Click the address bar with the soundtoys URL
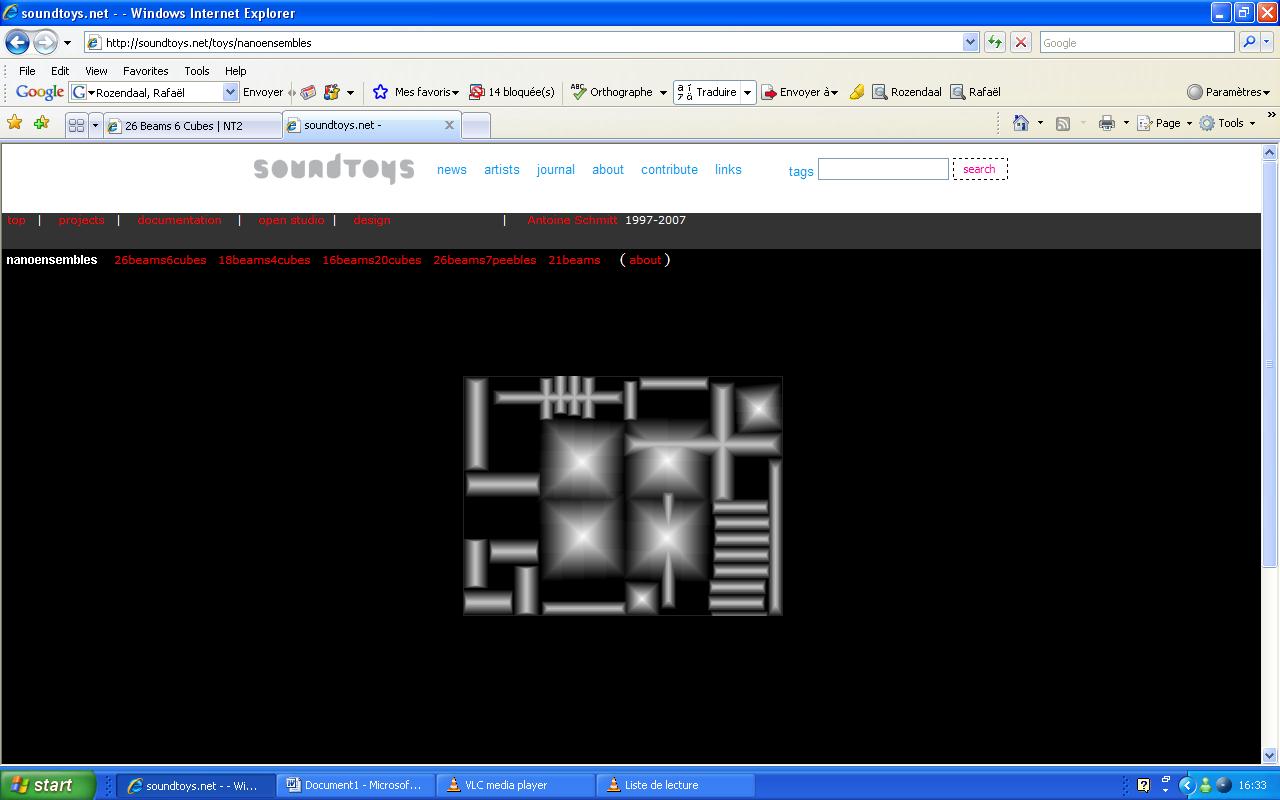The image size is (1280, 800). (x=523, y=42)
